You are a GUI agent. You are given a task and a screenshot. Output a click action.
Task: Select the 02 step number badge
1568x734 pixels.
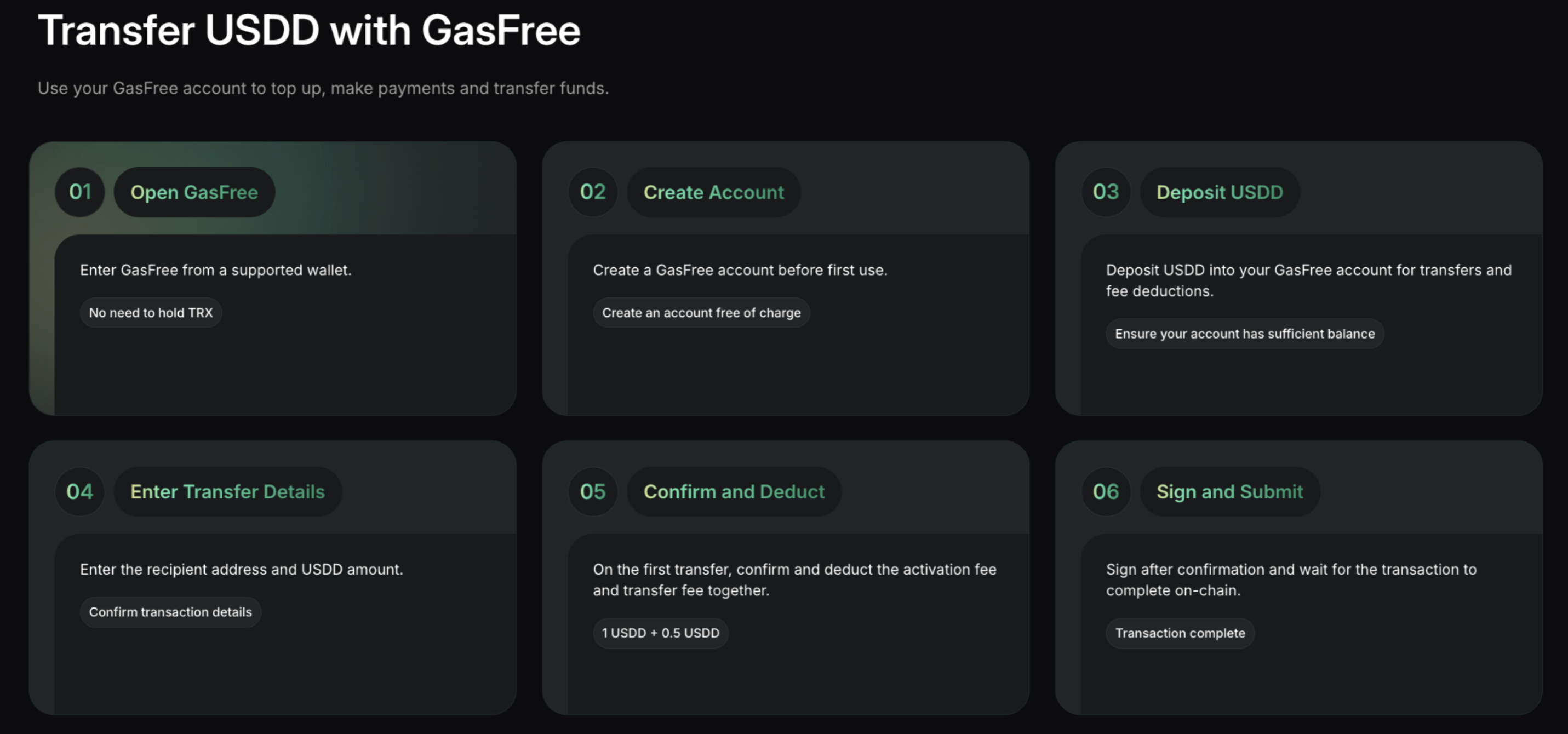(x=593, y=192)
